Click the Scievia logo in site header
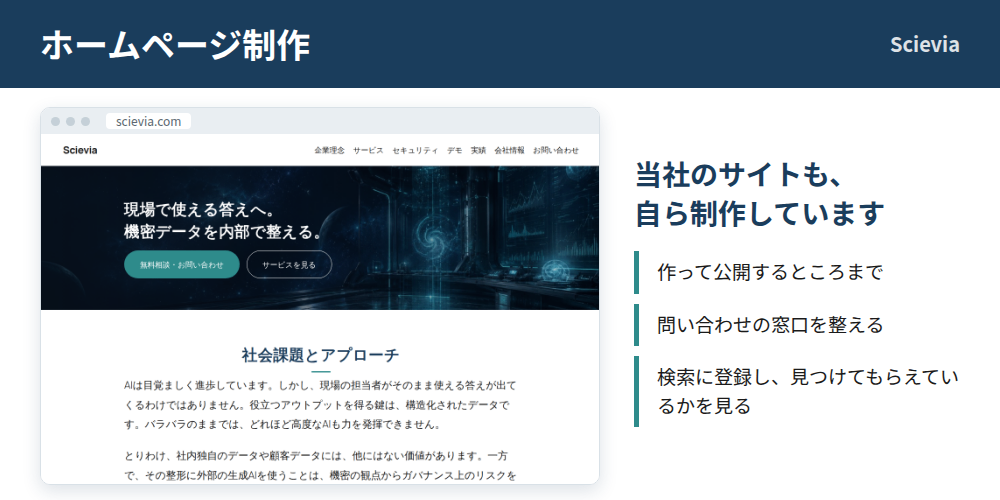 80,151
